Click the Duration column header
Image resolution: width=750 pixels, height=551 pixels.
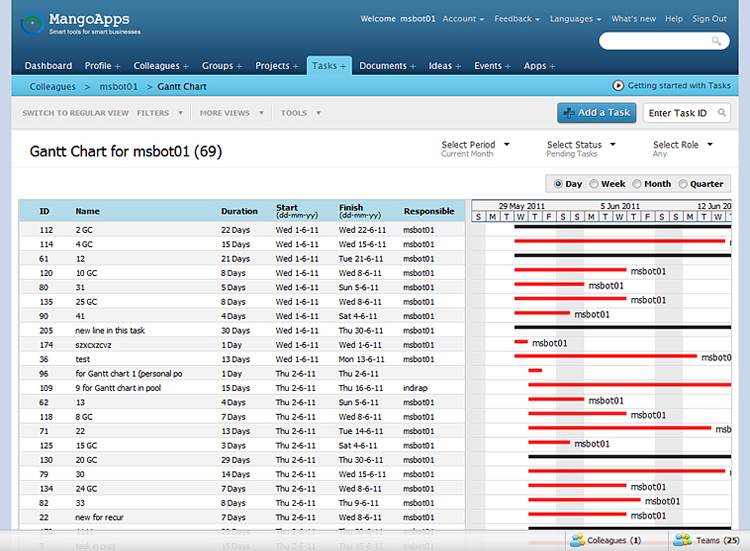[x=239, y=211]
